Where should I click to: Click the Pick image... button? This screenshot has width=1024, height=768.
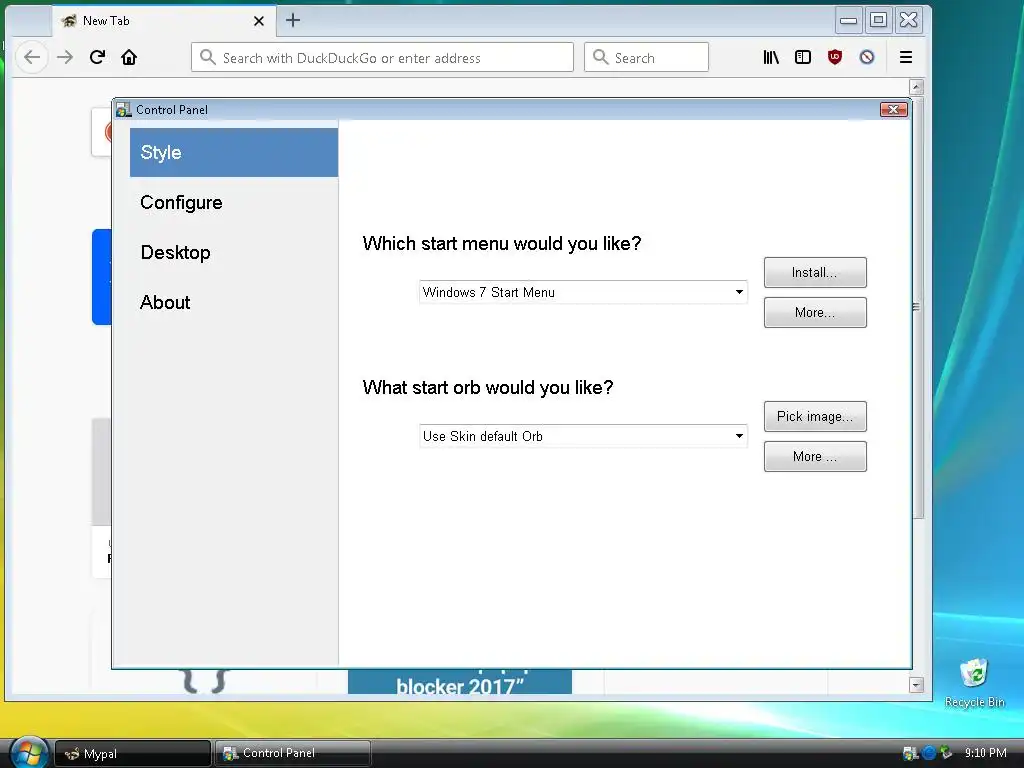tap(815, 417)
